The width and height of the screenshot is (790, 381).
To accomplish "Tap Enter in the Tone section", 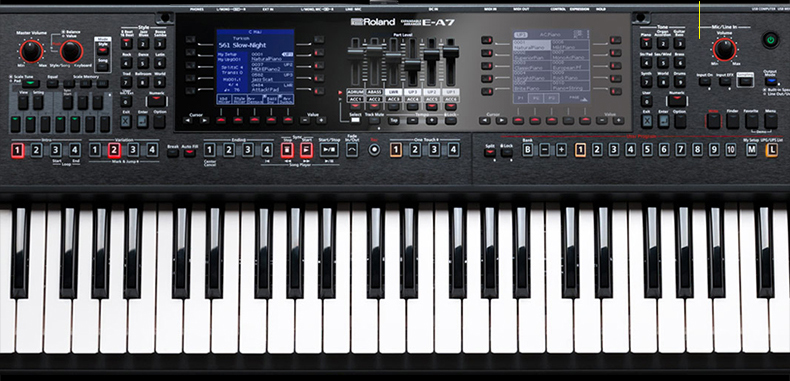I will click(x=664, y=121).
